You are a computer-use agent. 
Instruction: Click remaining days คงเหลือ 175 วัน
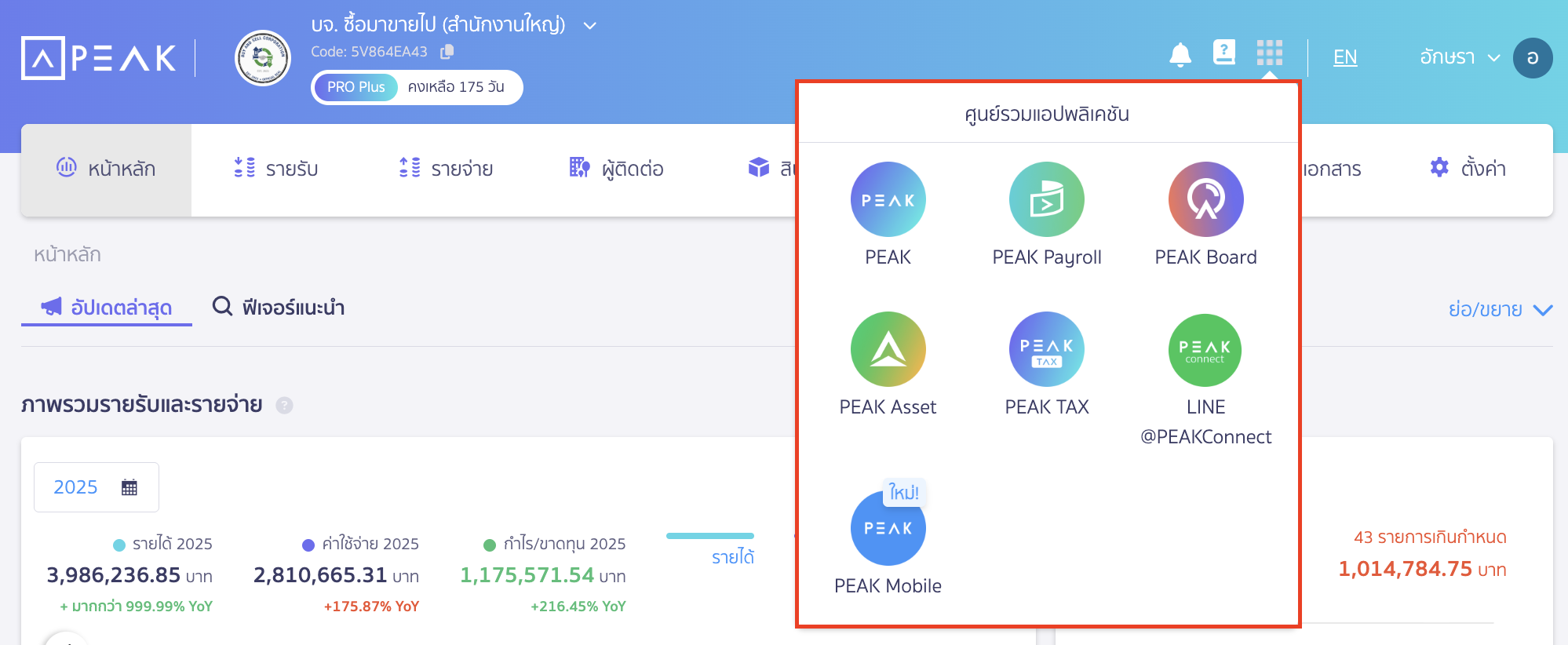tap(456, 87)
